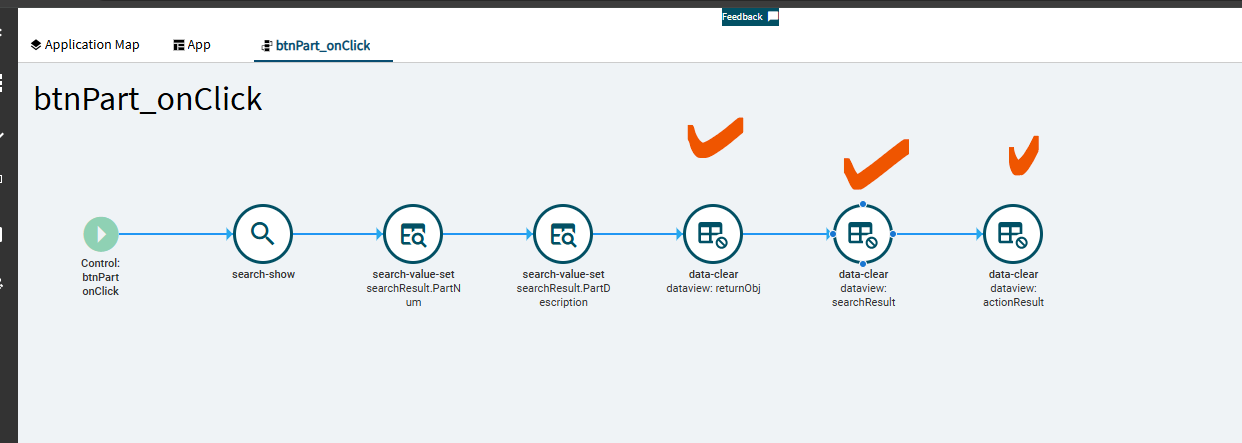Viewport: 1242px width, 443px height.
Task: Click the green Control btnPart onClick start node
Action: coord(101,234)
